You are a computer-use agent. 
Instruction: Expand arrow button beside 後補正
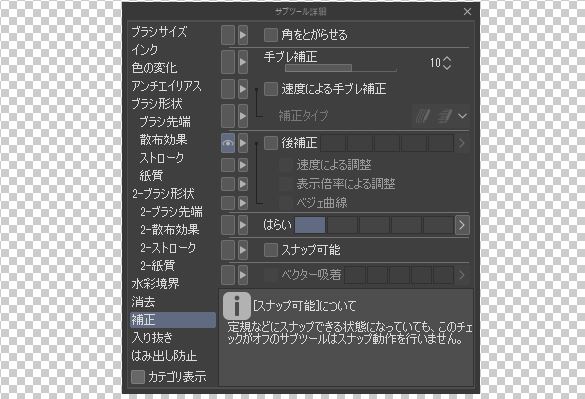[243, 143]
